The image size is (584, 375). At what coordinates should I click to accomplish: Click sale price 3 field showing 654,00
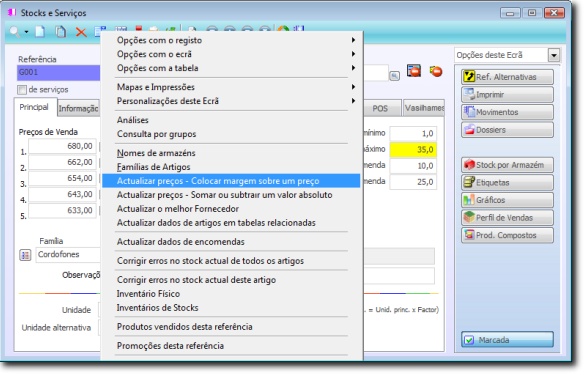point(63,178)
